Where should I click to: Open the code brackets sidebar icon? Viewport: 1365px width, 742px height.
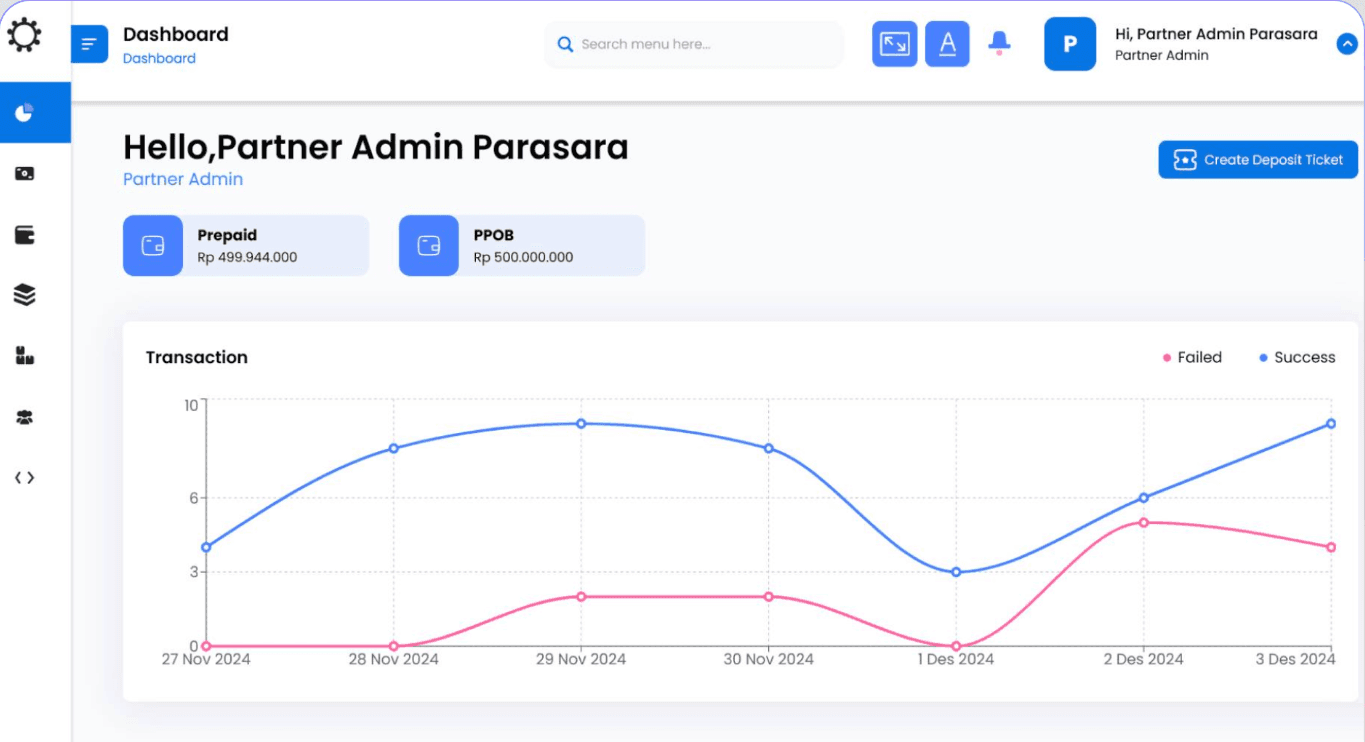(25, 478)
